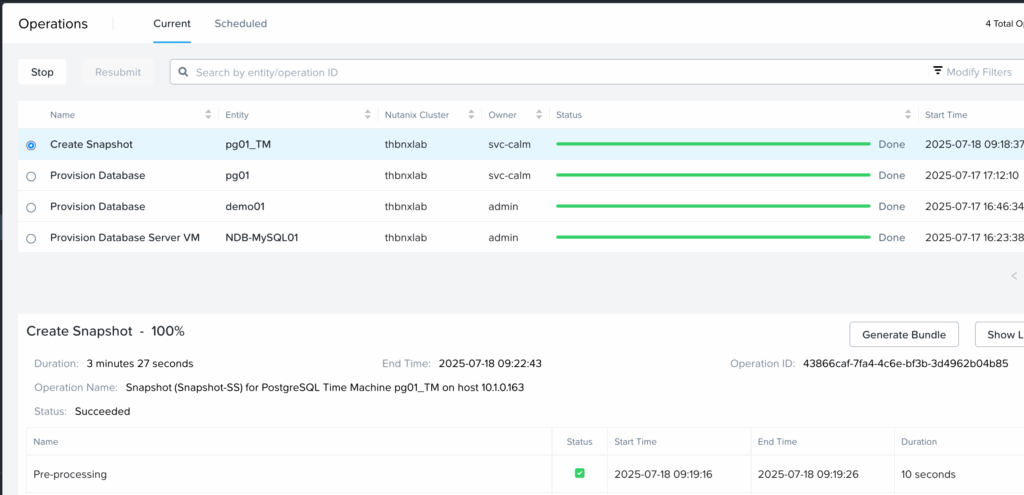The width and height of the screenshot is (1024, 495).
Task: Click End Time value 2025-07-18 09:22:43
Action: click(x=490, y=363)
